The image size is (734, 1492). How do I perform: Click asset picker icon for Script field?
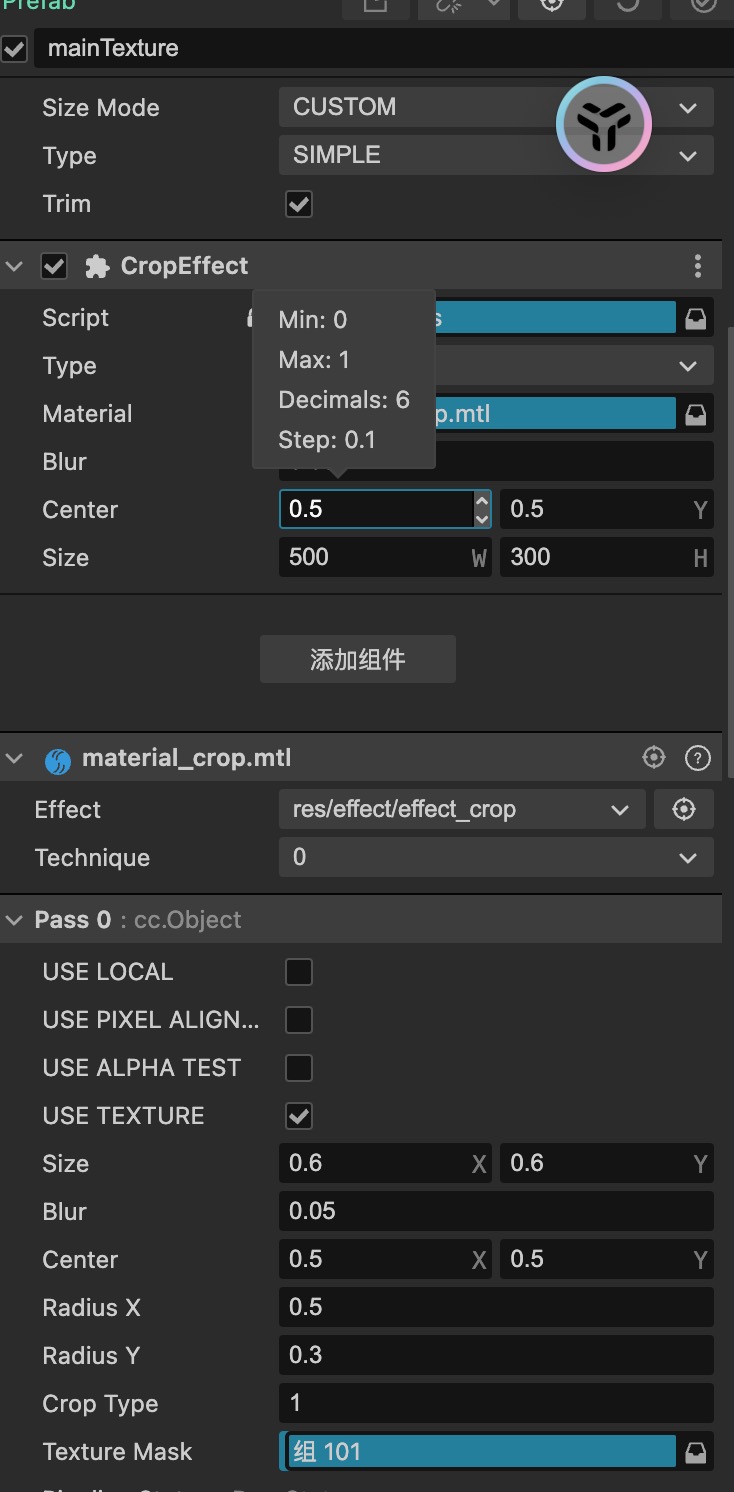click(x=695, y=318)
